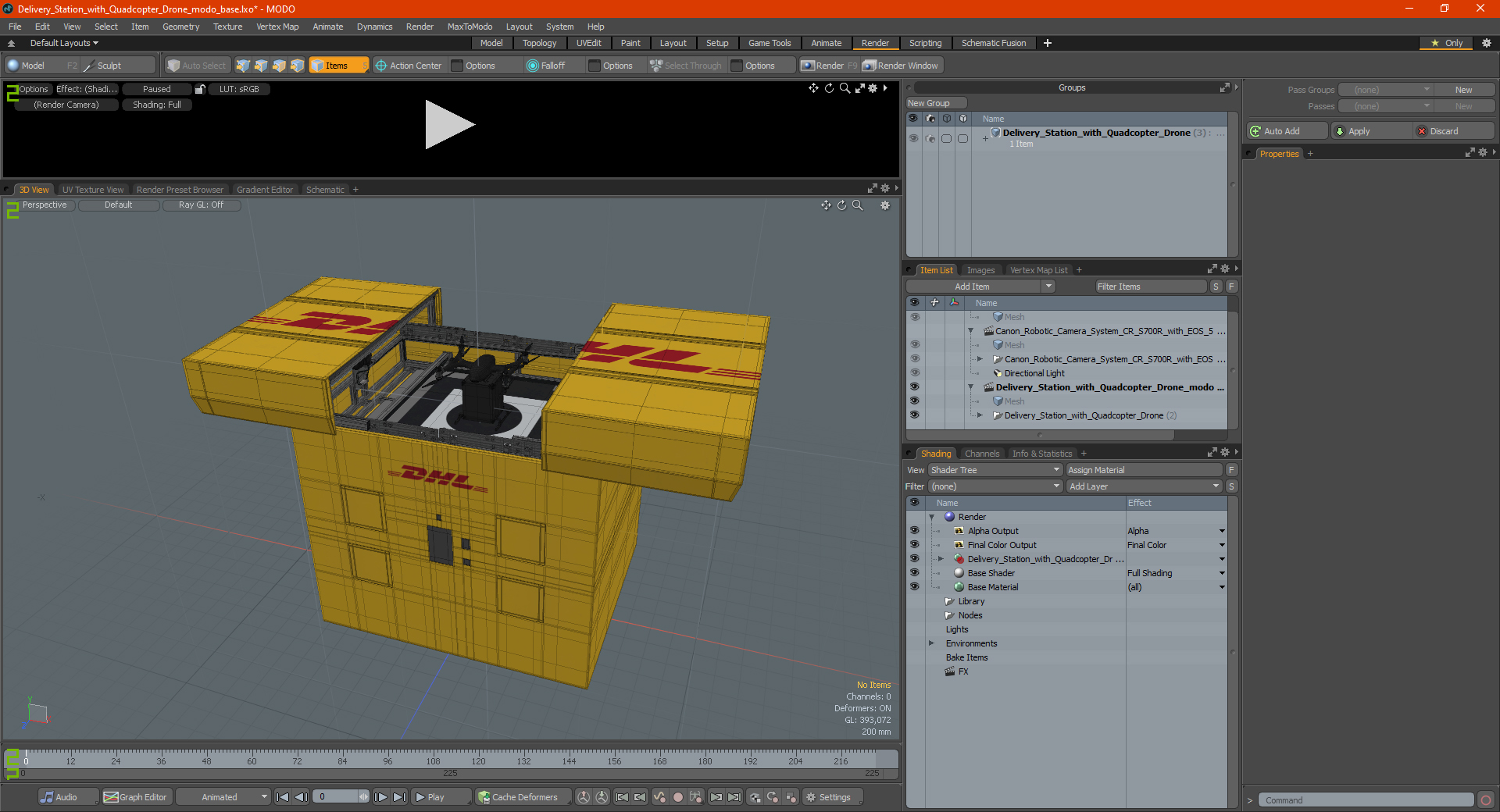Toggle the render preview lock icon
This screenshot has height=812, width=1500.
coord(200,89)
